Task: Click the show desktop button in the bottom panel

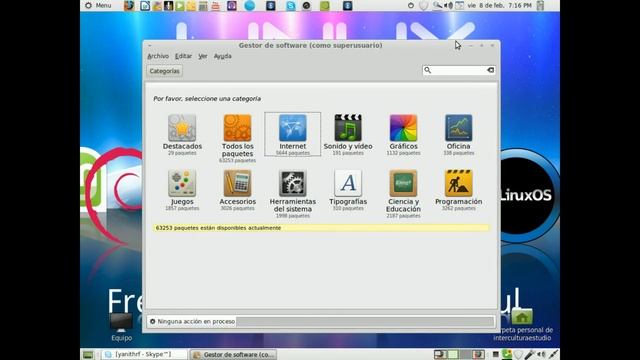Action: (88, 354)
